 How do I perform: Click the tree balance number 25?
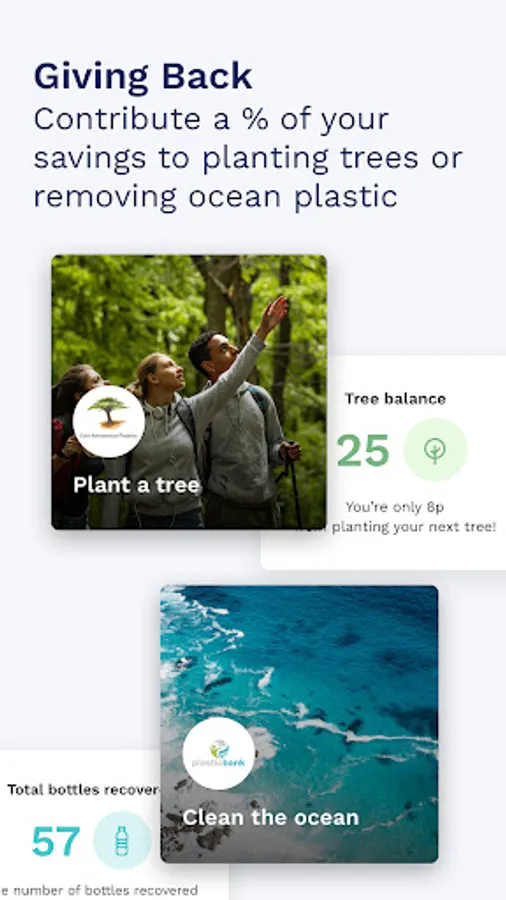[363, 451]
